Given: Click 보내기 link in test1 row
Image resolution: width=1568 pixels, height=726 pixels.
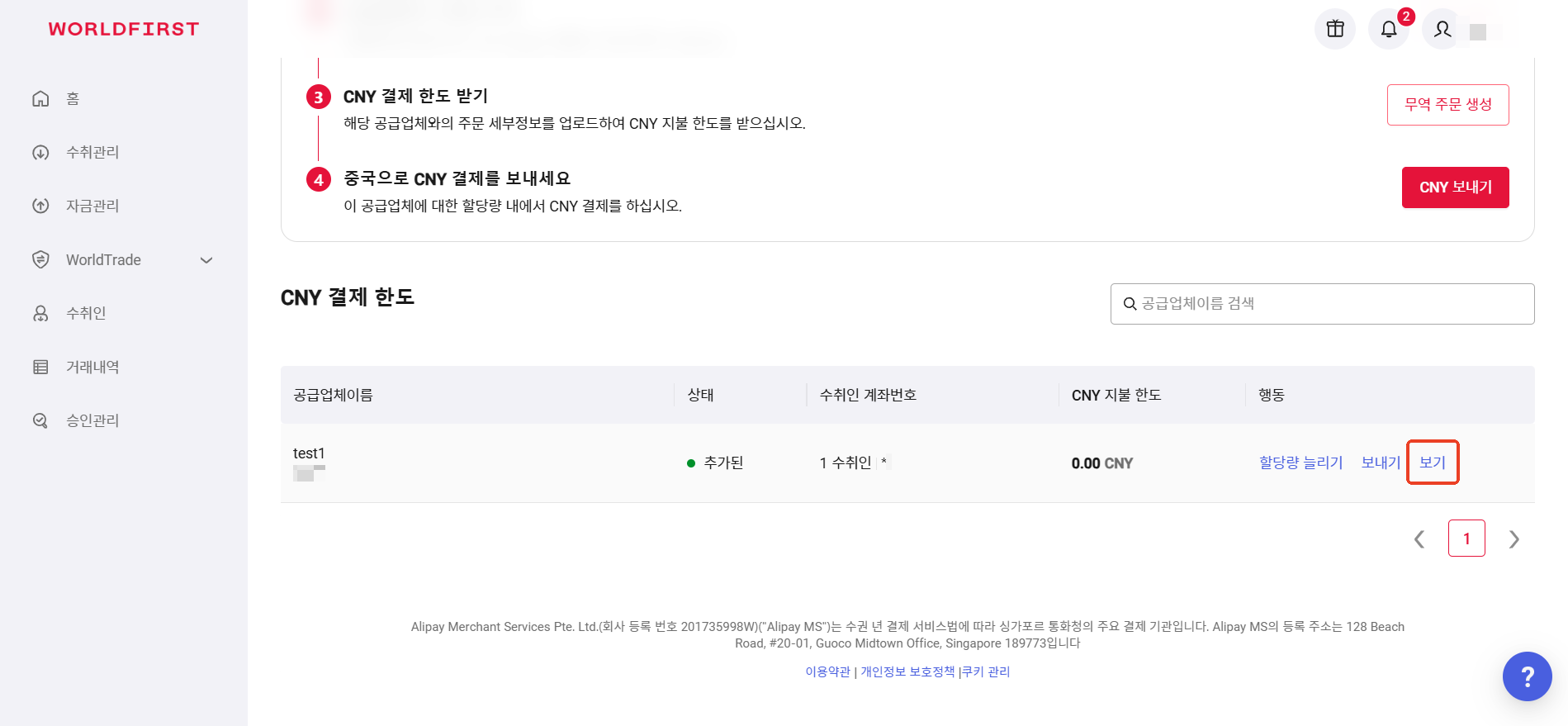Looking at the screenshot, I should [x=1381, y=463].
